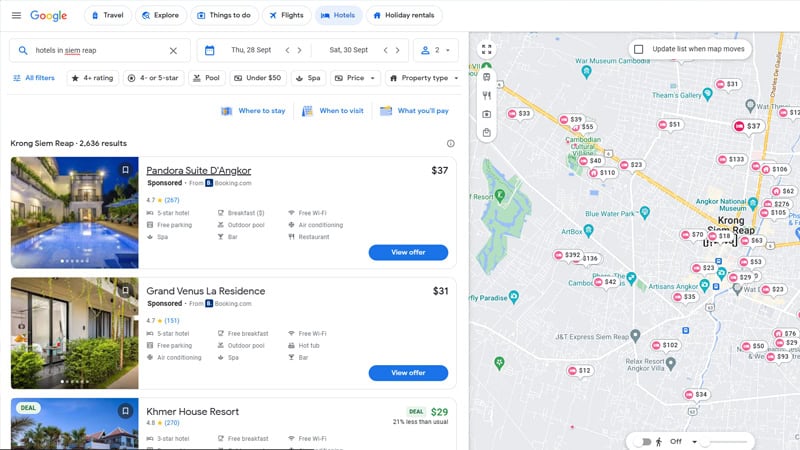Open the What you'll pay link
The image size is (800, 450).
[x=414, y=111]
